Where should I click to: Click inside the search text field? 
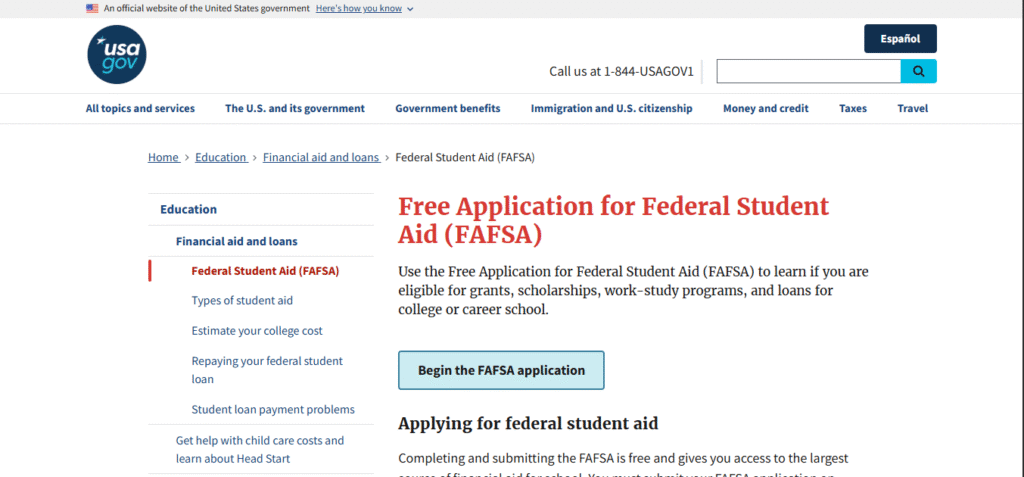(808, 71)
